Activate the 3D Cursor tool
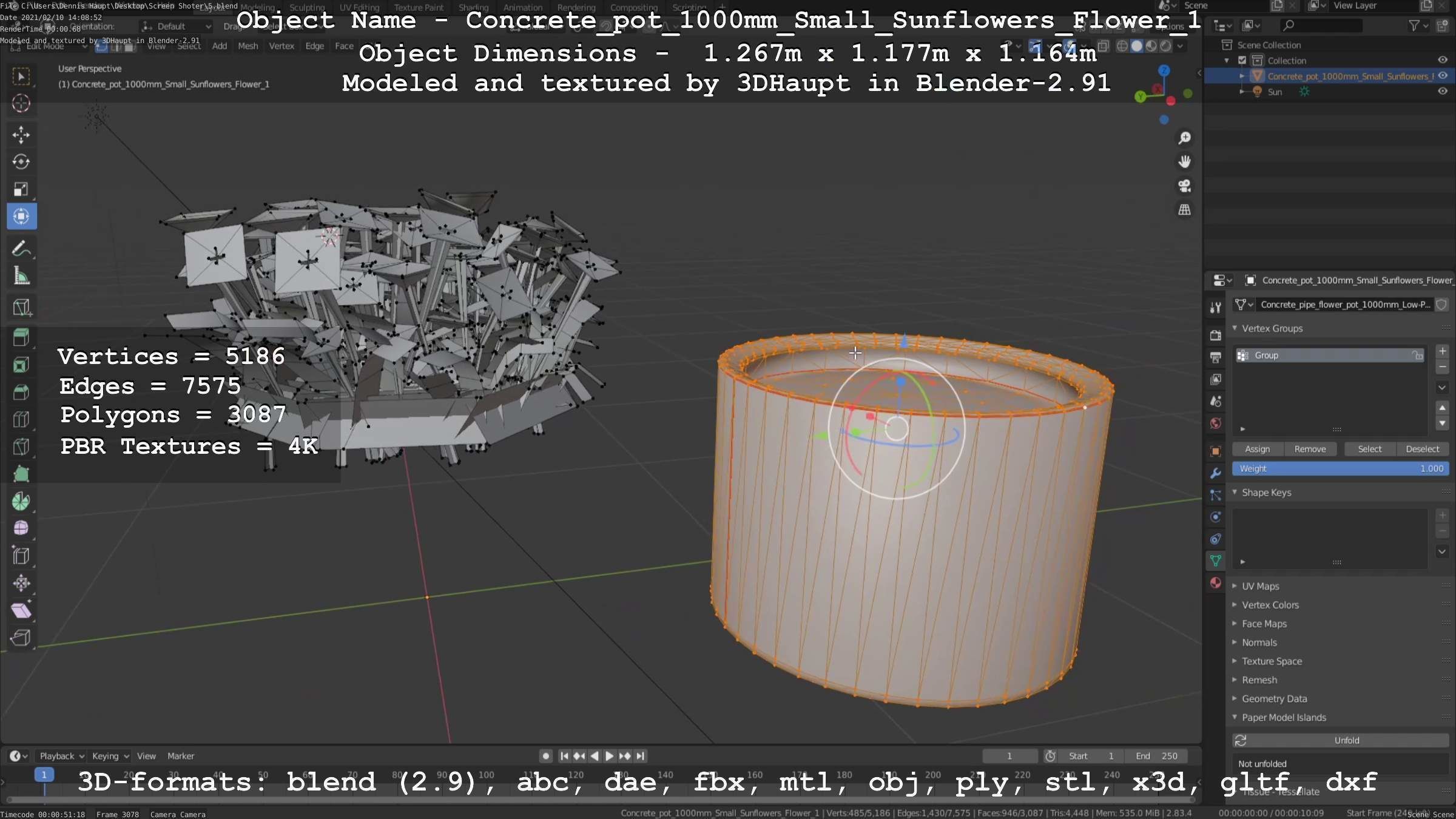The width and height of the screenshot is (1456, 819). (x=21, y=104)
